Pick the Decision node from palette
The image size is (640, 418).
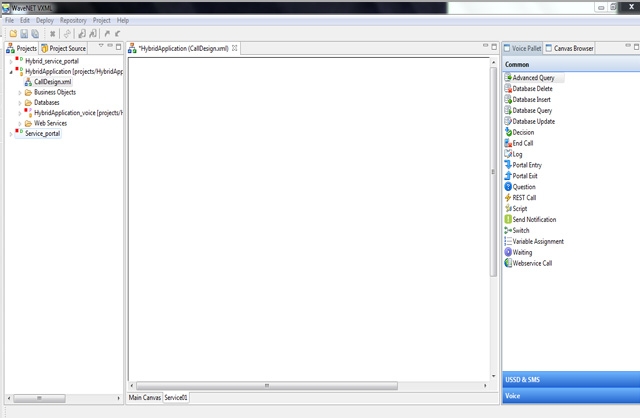[523, 132]
